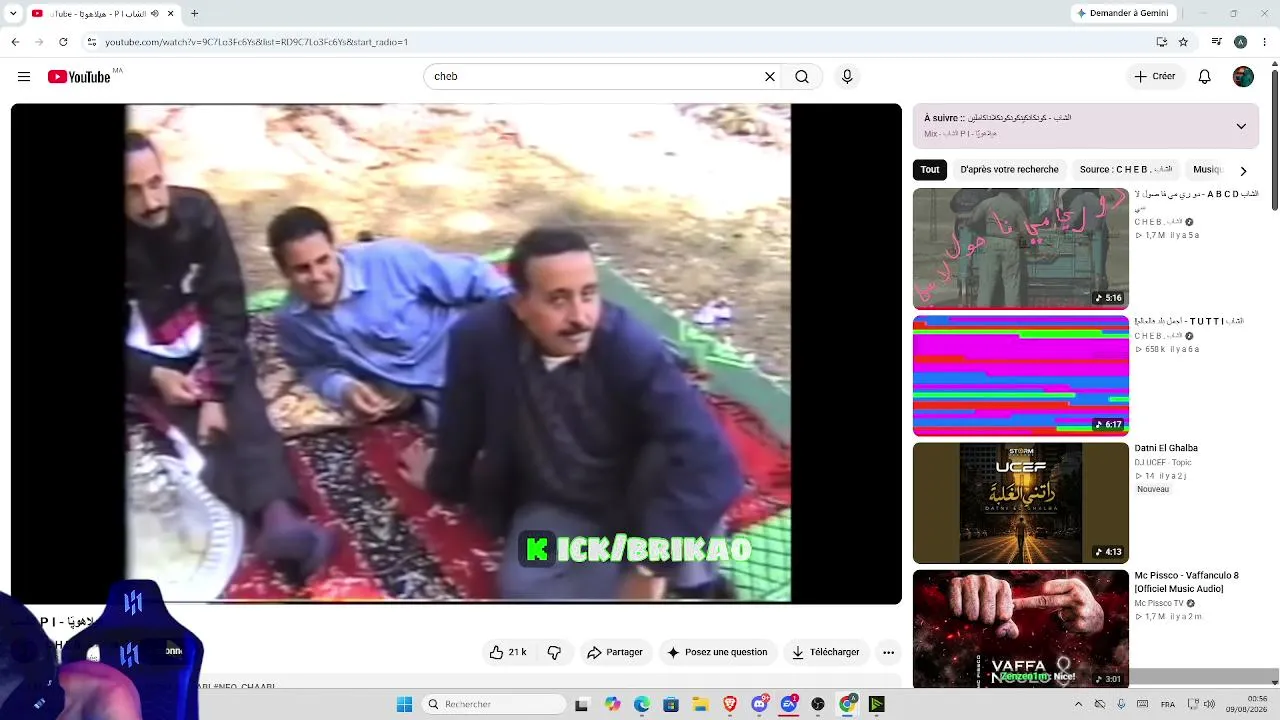Clear the search query with the X

pos(770,77)
